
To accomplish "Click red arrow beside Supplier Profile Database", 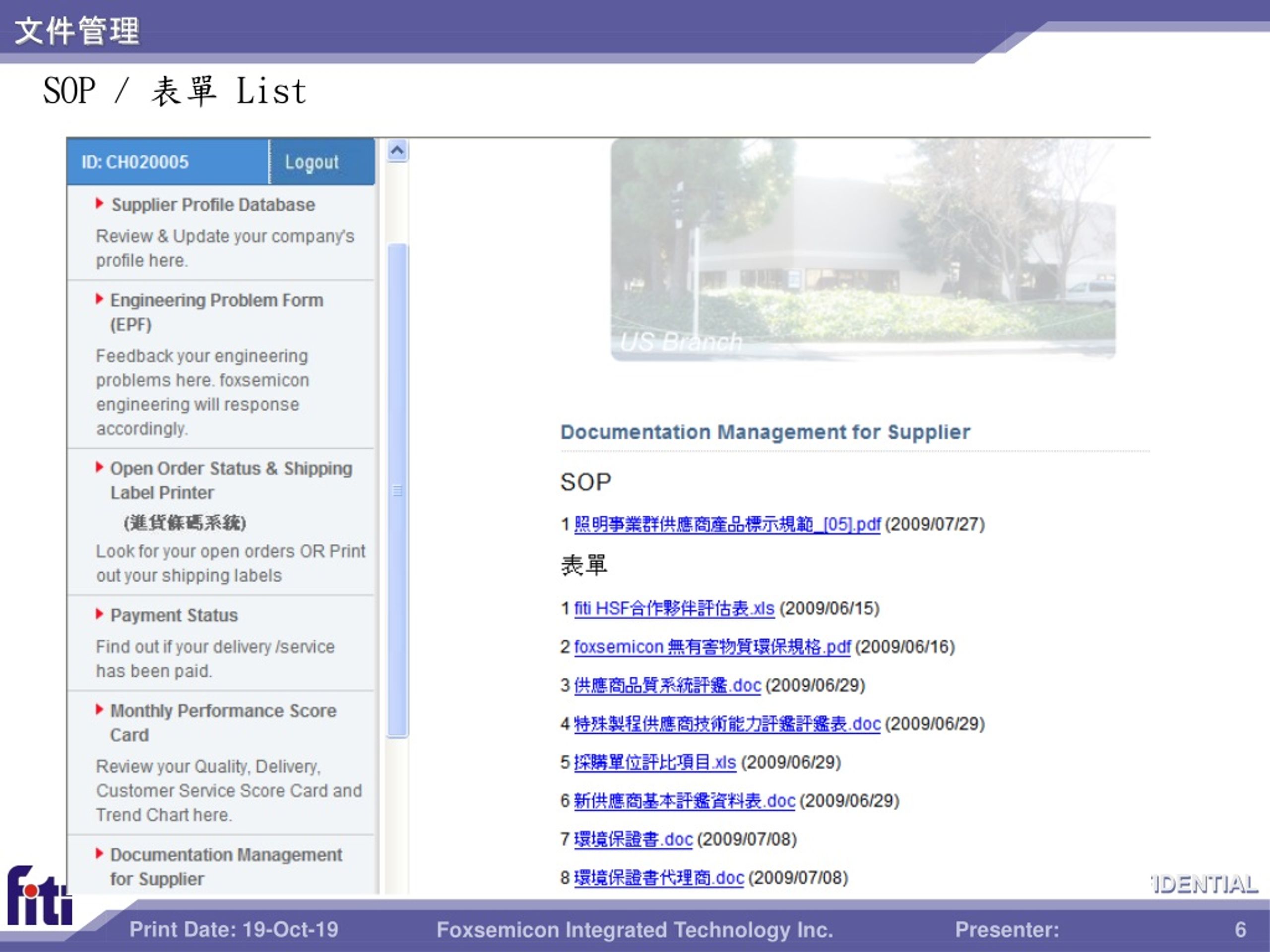I will coord(100,203).
